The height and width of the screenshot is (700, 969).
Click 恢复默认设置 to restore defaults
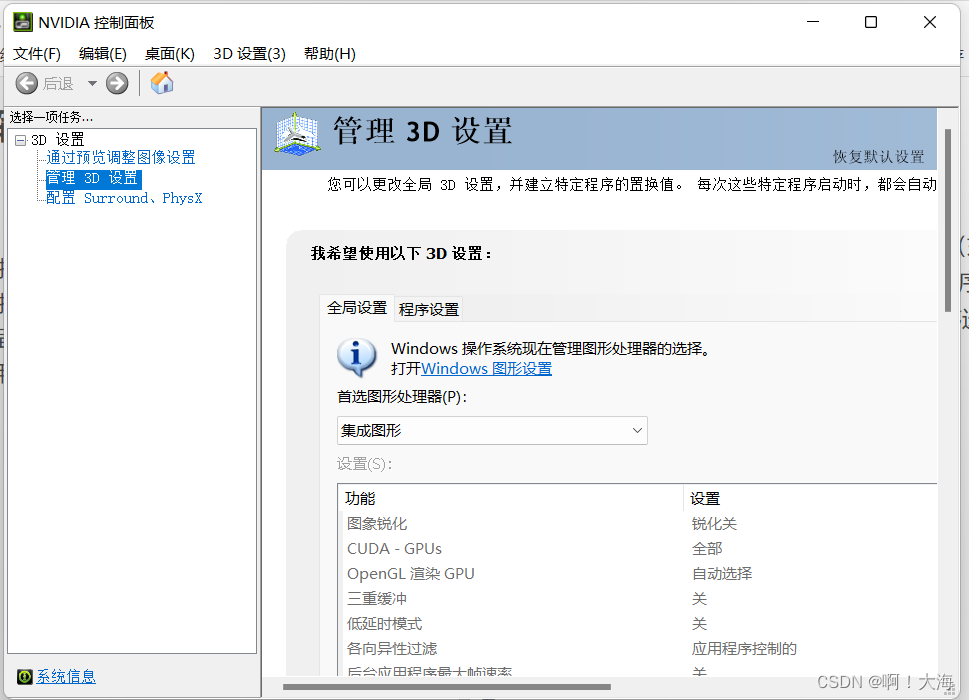(x=878, y=157)
